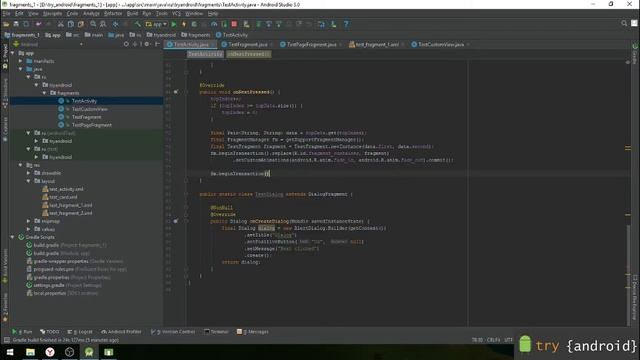Open test_card.xml in layout folder
Viewport: 640px width, 360px height.
point(63,197)
